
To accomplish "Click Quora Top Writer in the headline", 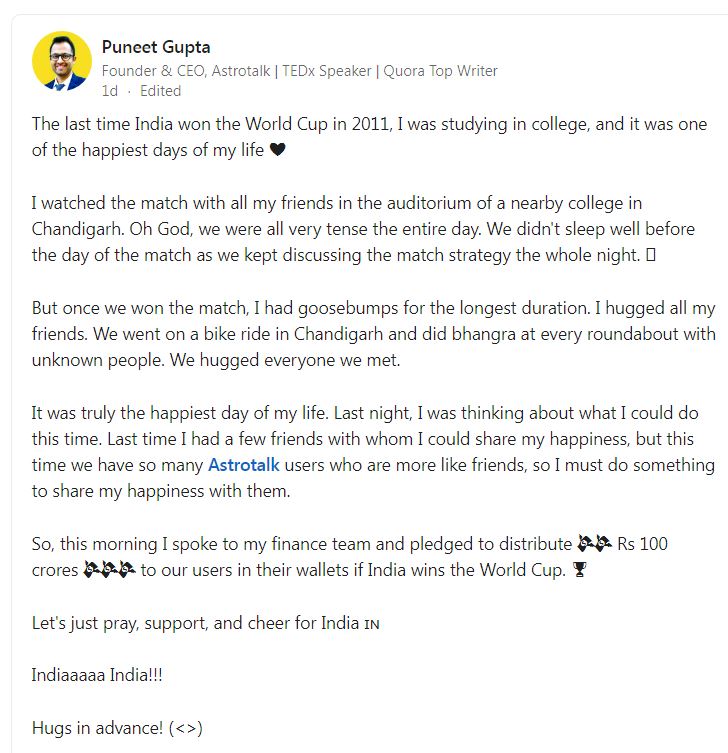I will pos(440,71).
